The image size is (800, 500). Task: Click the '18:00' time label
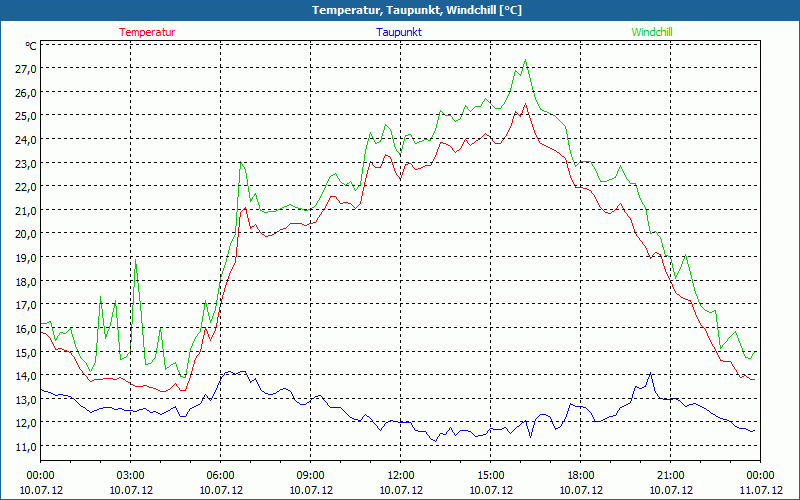(581, 476)
